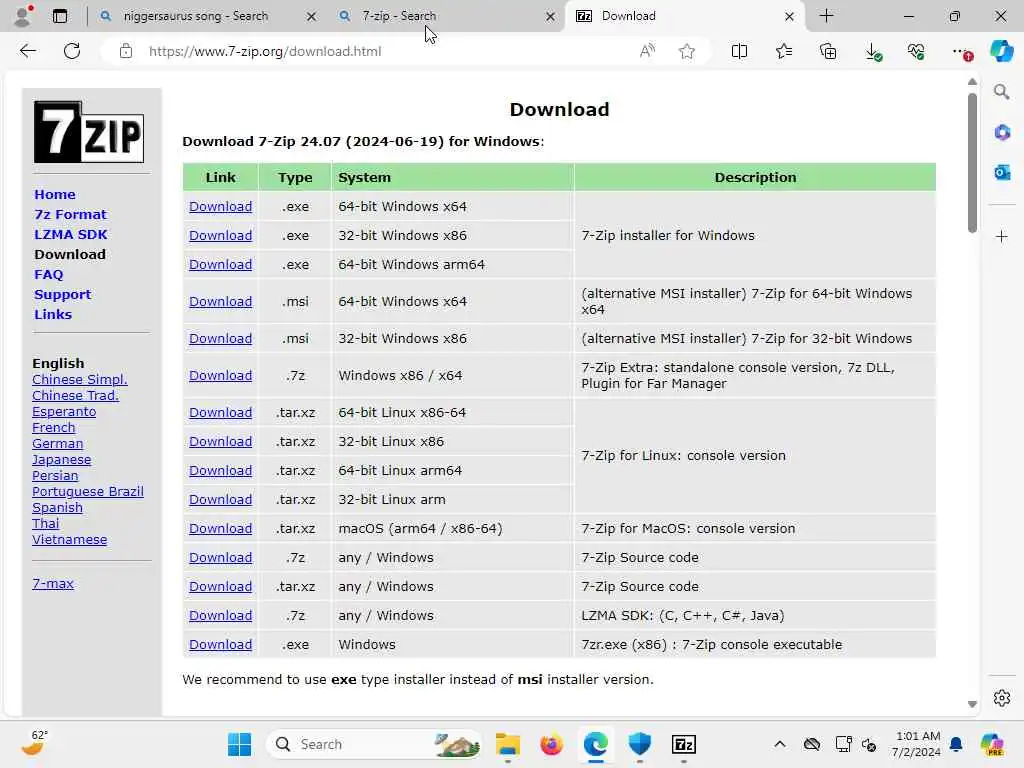
Task: Open Browser essentials heart icon
Action: [916, 51]
